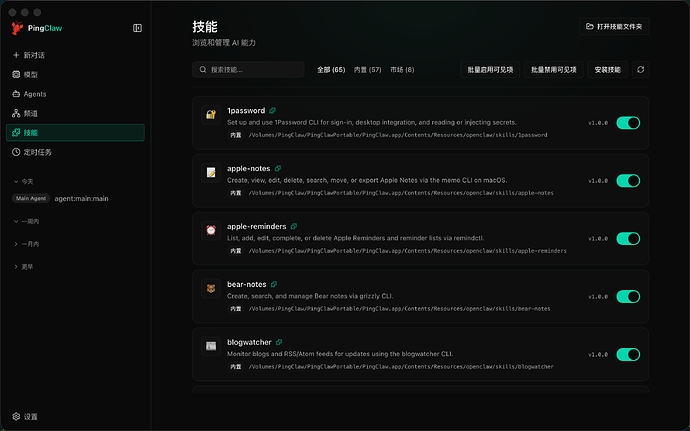690x431 pixels.
Task: Click the 安装技能 button
Action: (607, 70)
